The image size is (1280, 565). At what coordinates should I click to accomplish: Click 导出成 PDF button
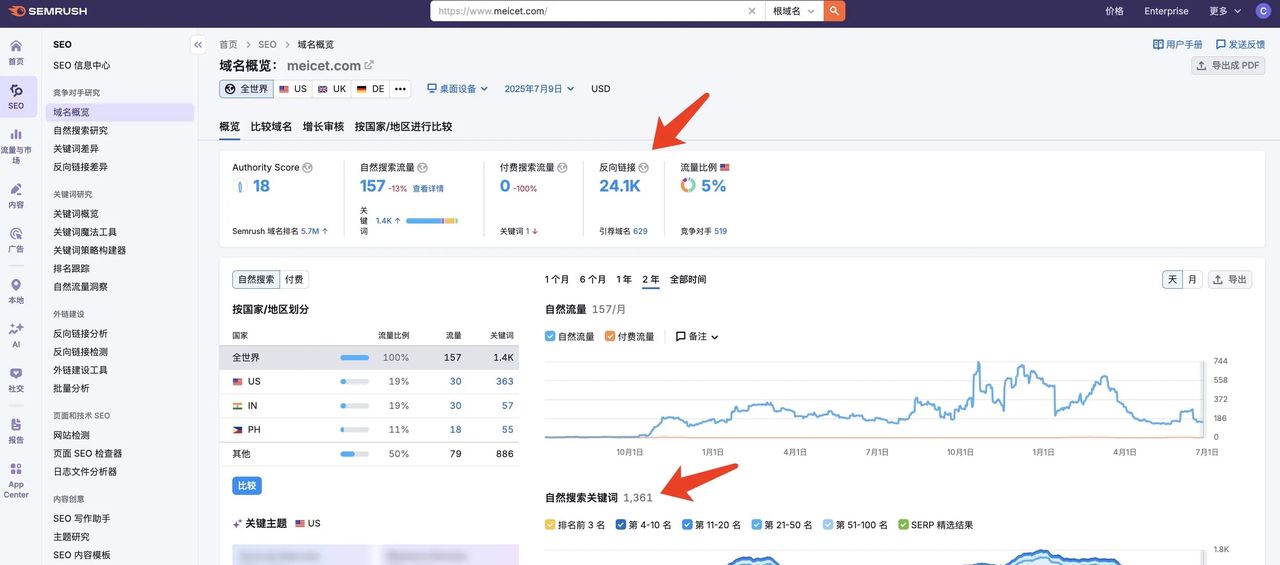[x=1228, y=66]
